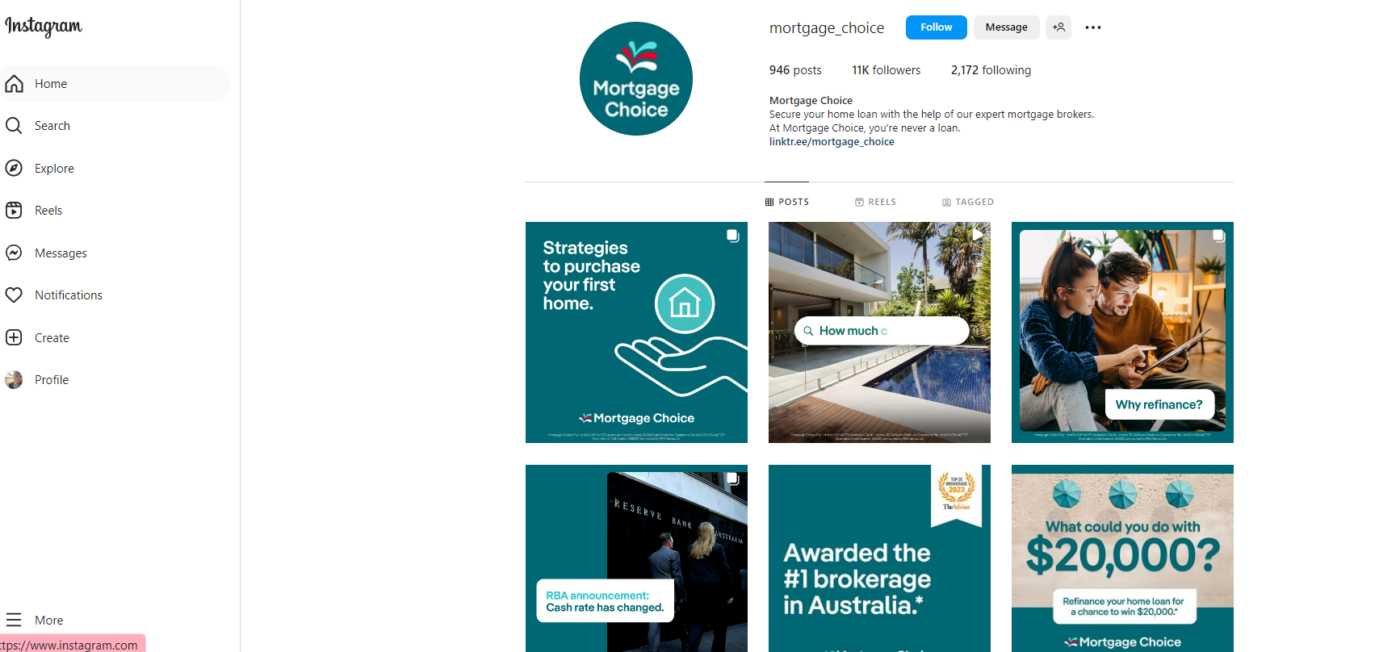The width and height of the screenshot is (1400, 652).
Task: Click Create plus icon
Action: pos(14,338)
